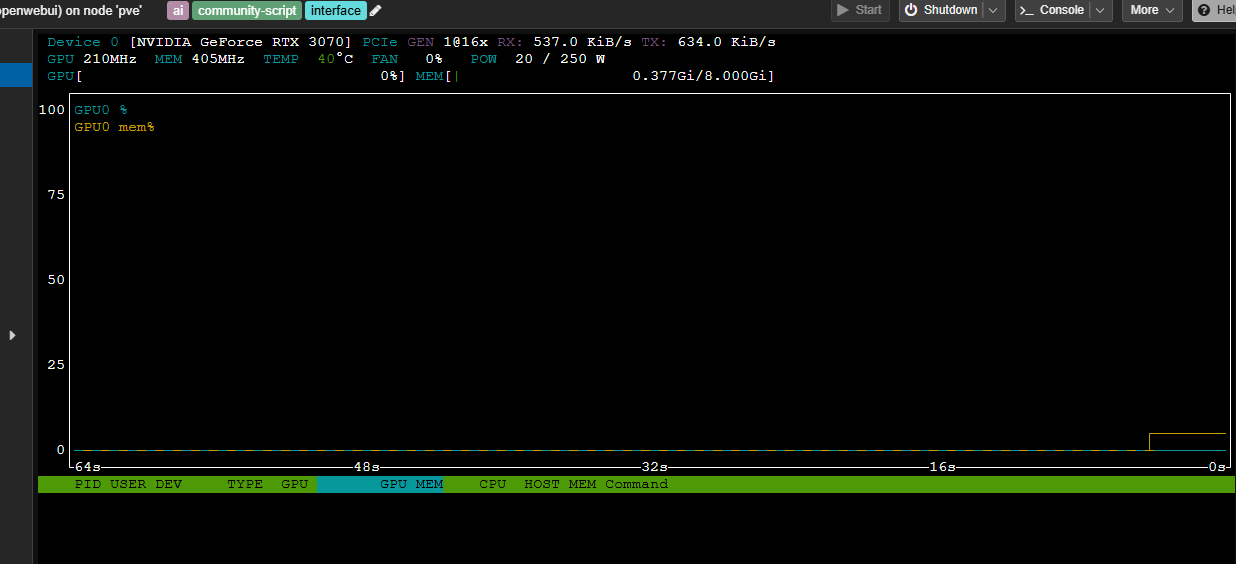Click the Help question mark icon
Image resolution: width=1236 pixels, height=564 pixels.
[1204, 10]
